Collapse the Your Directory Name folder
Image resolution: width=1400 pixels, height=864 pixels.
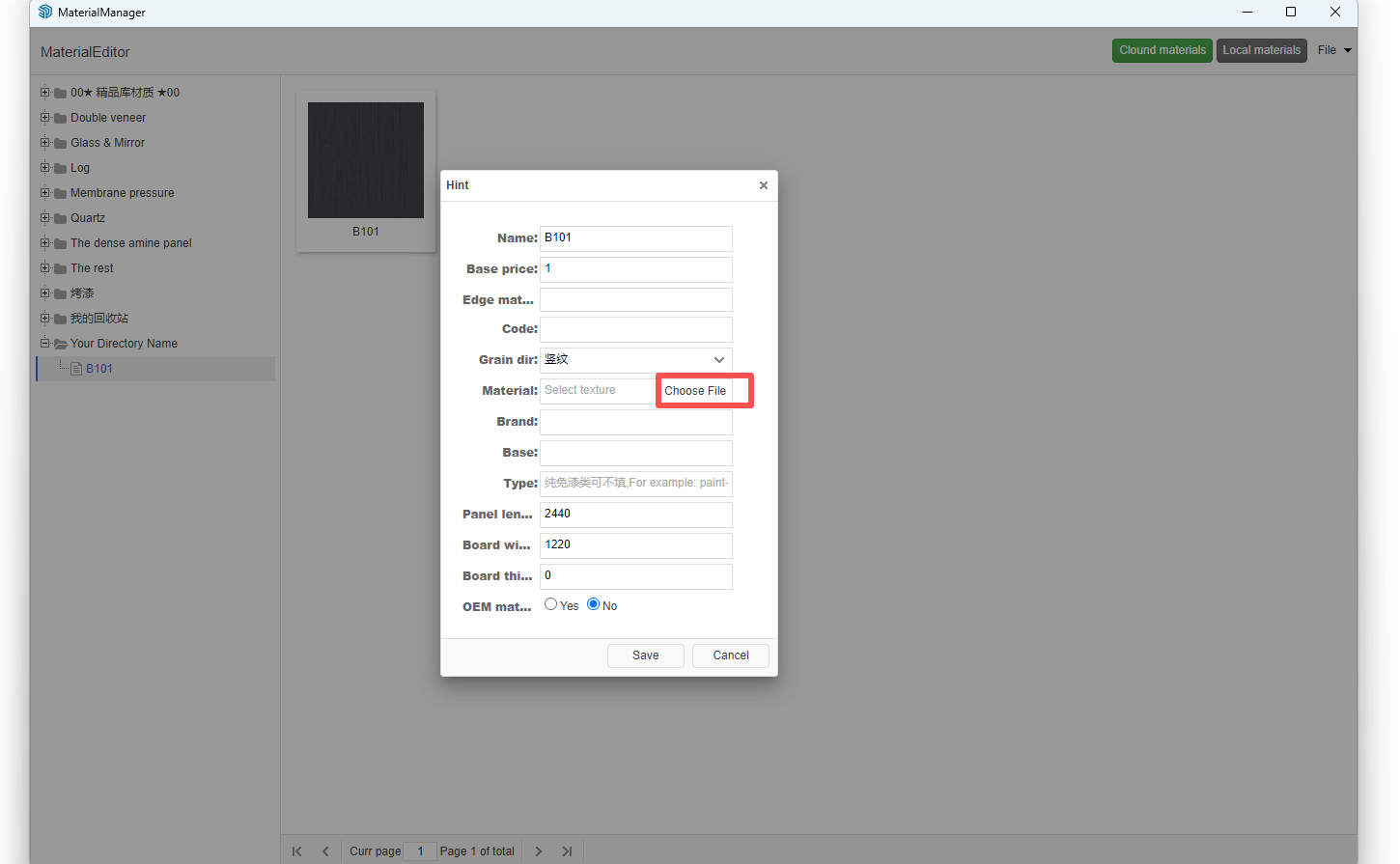(44, 344)
